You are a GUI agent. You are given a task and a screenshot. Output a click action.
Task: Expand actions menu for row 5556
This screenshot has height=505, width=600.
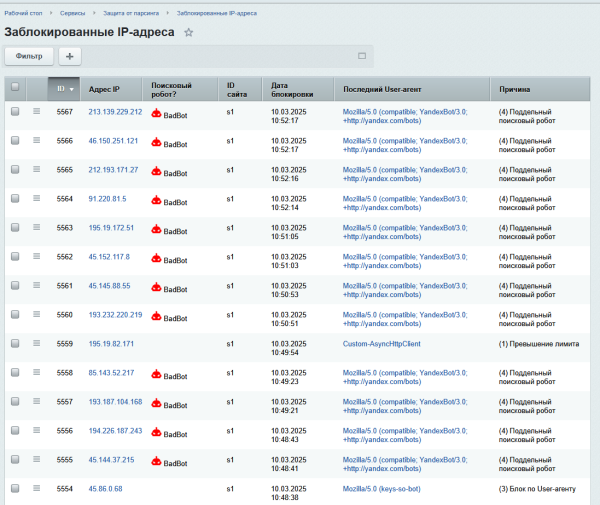tap(37, 431)
